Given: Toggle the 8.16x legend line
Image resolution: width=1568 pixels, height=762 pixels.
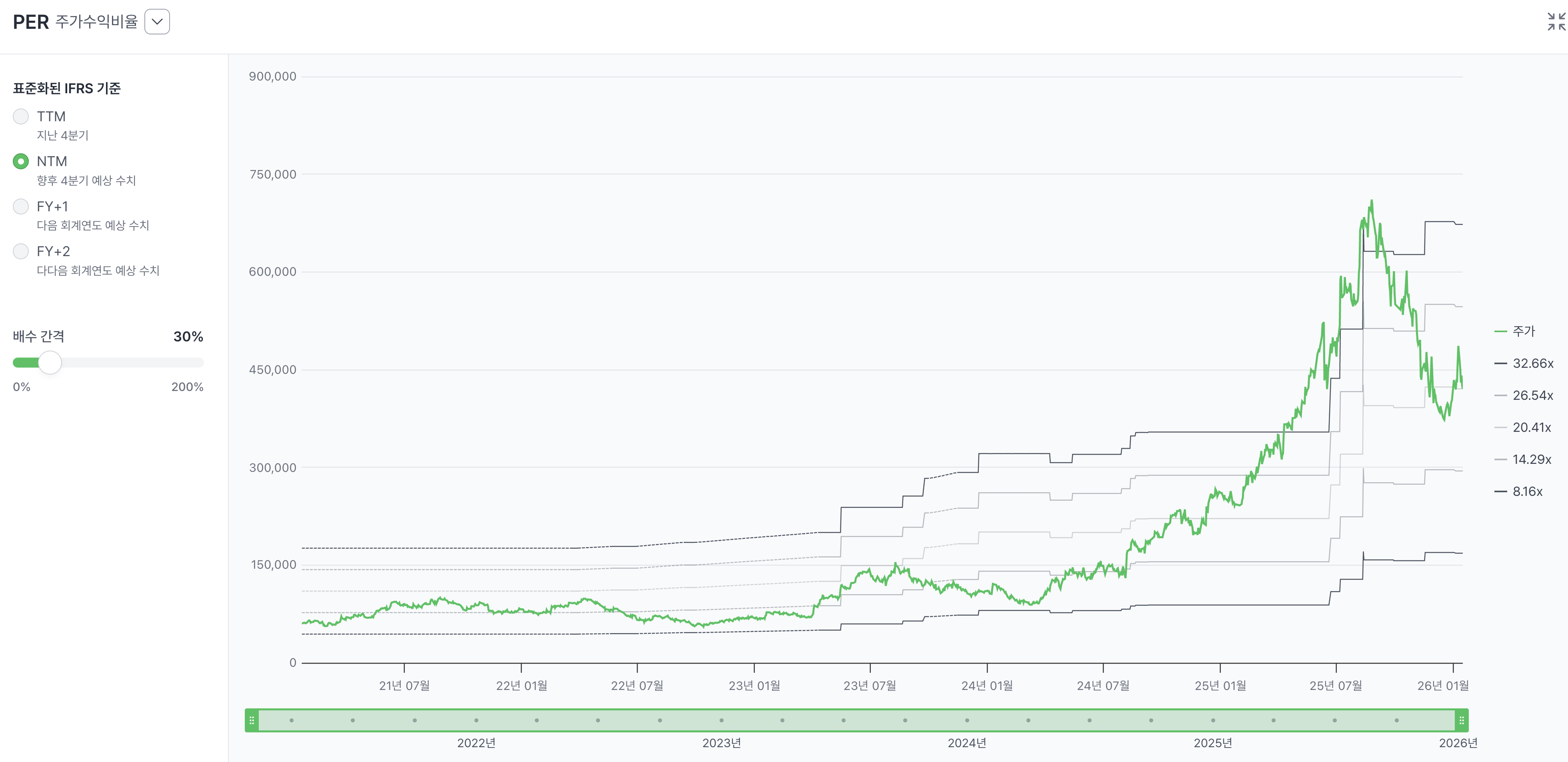Looking at the screenshot, I should (x=1518, y=491).
